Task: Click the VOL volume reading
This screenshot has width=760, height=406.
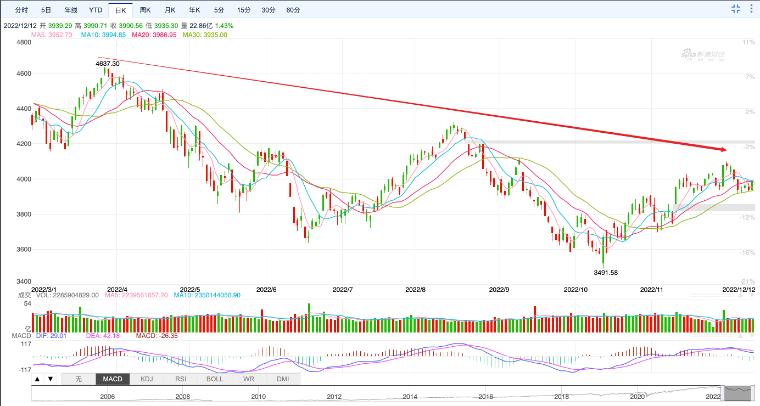Action: (67, 295)
